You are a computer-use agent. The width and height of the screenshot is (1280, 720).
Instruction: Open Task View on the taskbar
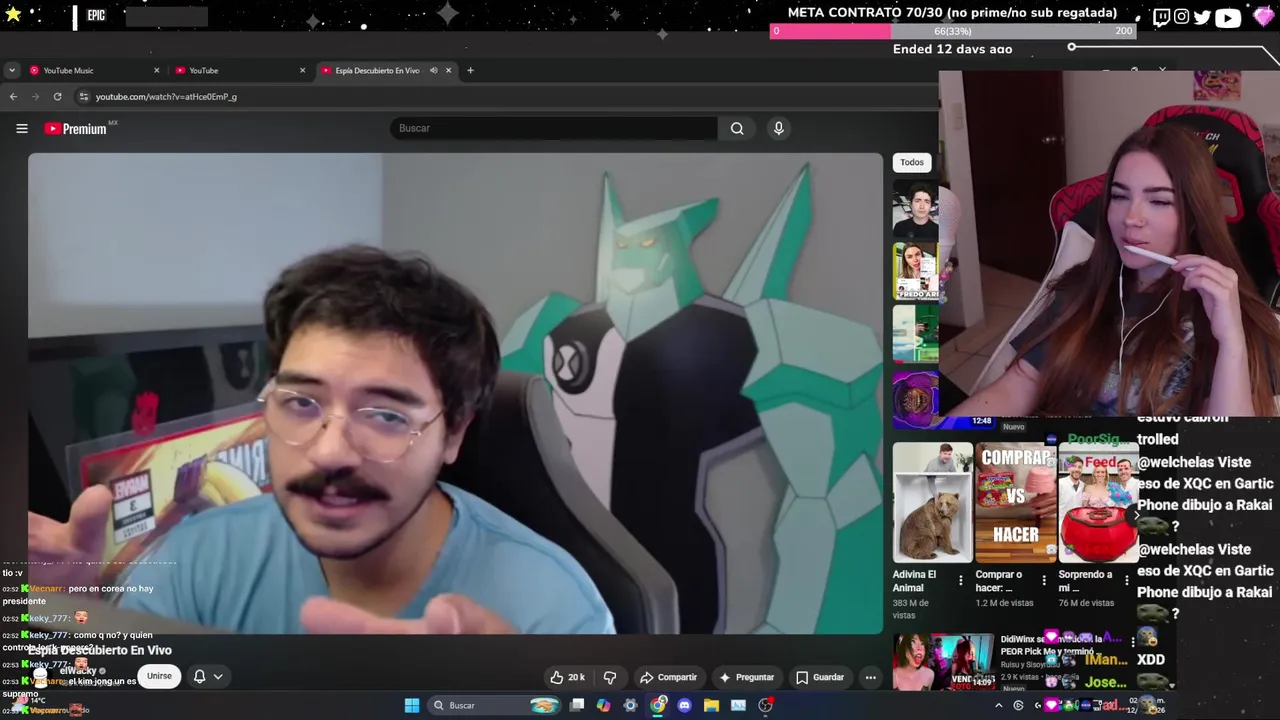pyautogui.click(x=577, y=705)
